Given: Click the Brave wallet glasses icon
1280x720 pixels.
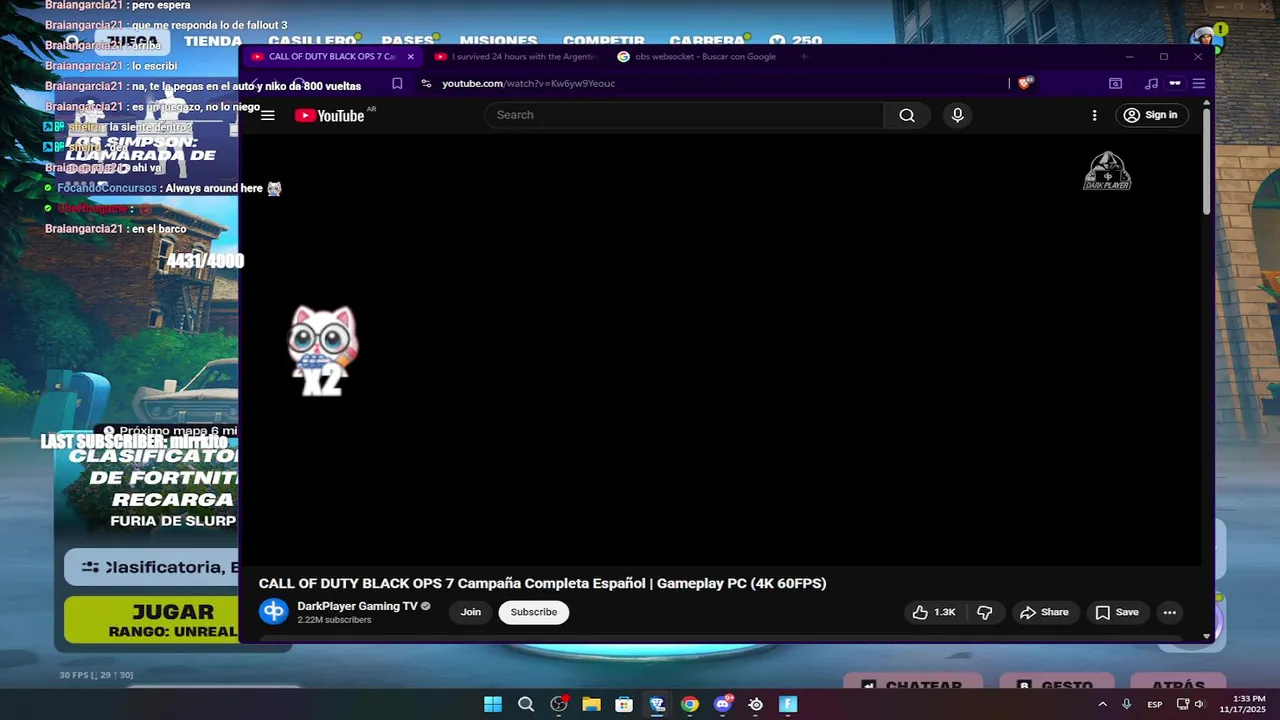Looking at the screenshot, I should (x=1175, y=84).
